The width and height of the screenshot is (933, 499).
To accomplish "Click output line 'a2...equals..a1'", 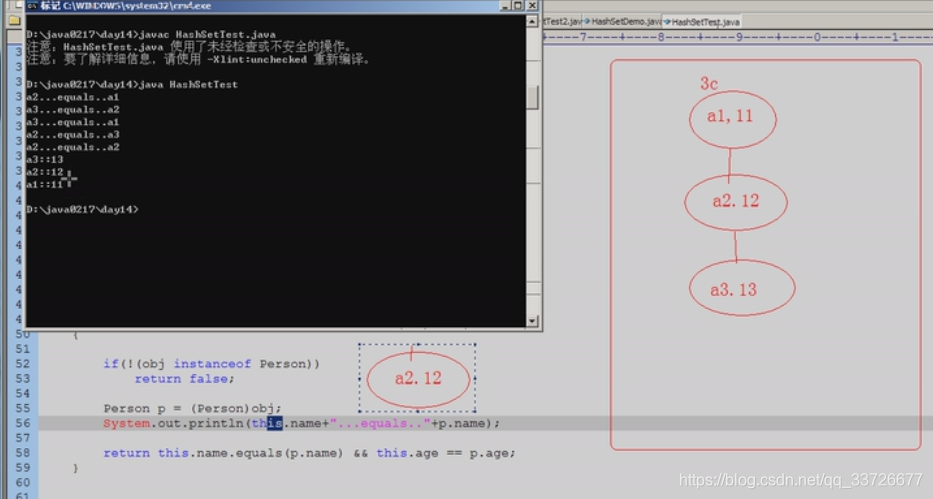I will [73, 97].
